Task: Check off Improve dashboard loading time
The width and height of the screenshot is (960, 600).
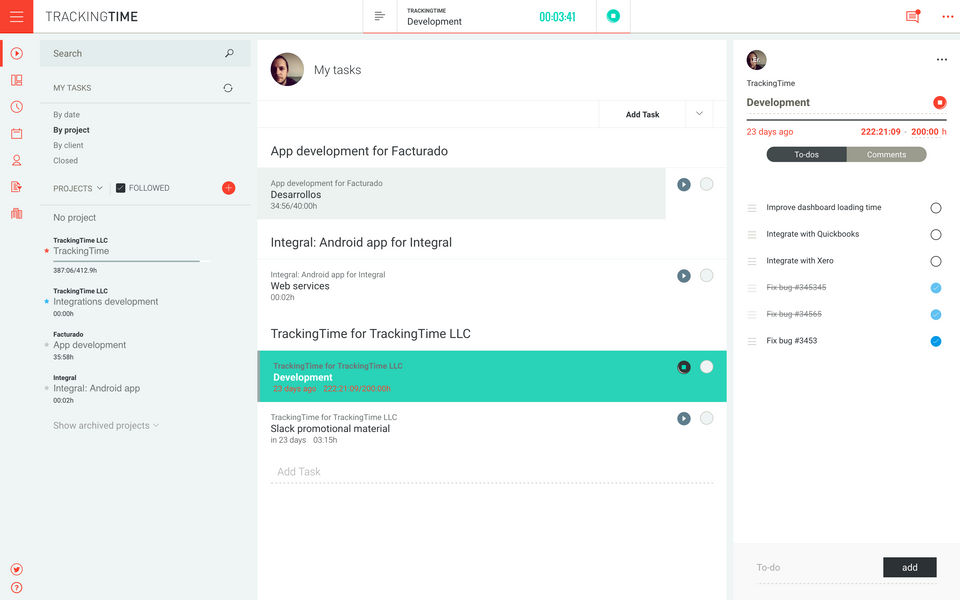Action: pos(936,208)
